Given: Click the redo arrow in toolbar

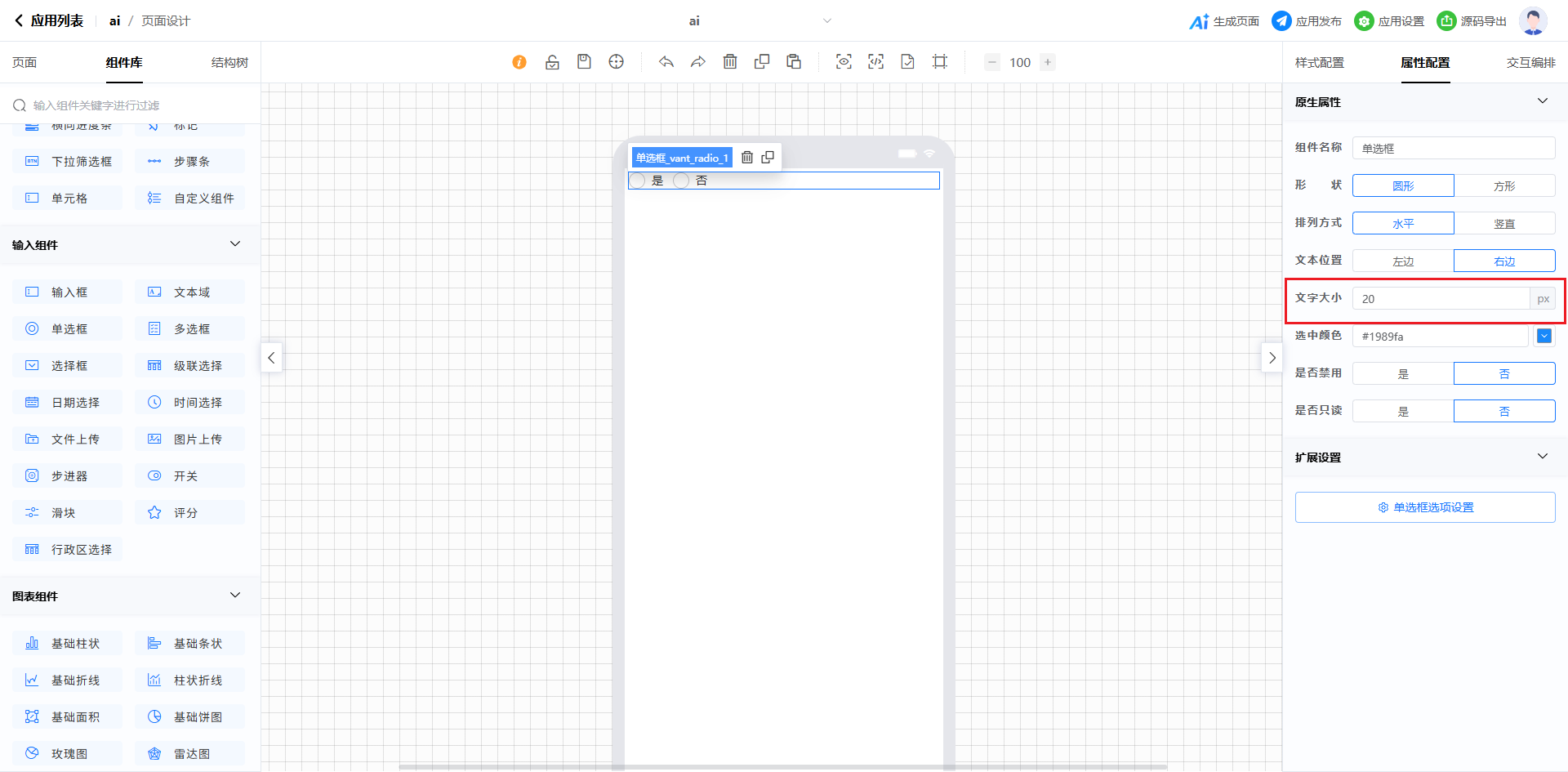Looking at the screenshot, I should click(x=697, y=62).
